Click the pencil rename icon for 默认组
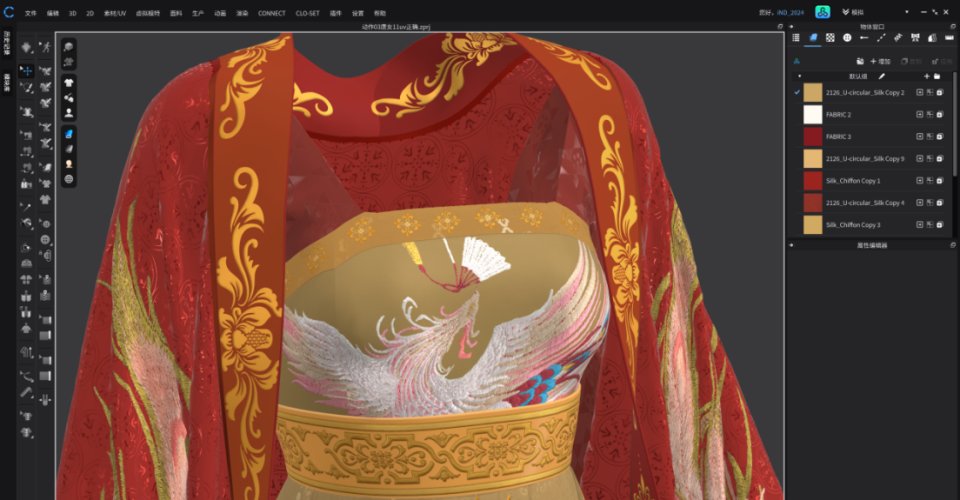This screenshot has width=960, height=500. tap(882, 76)
